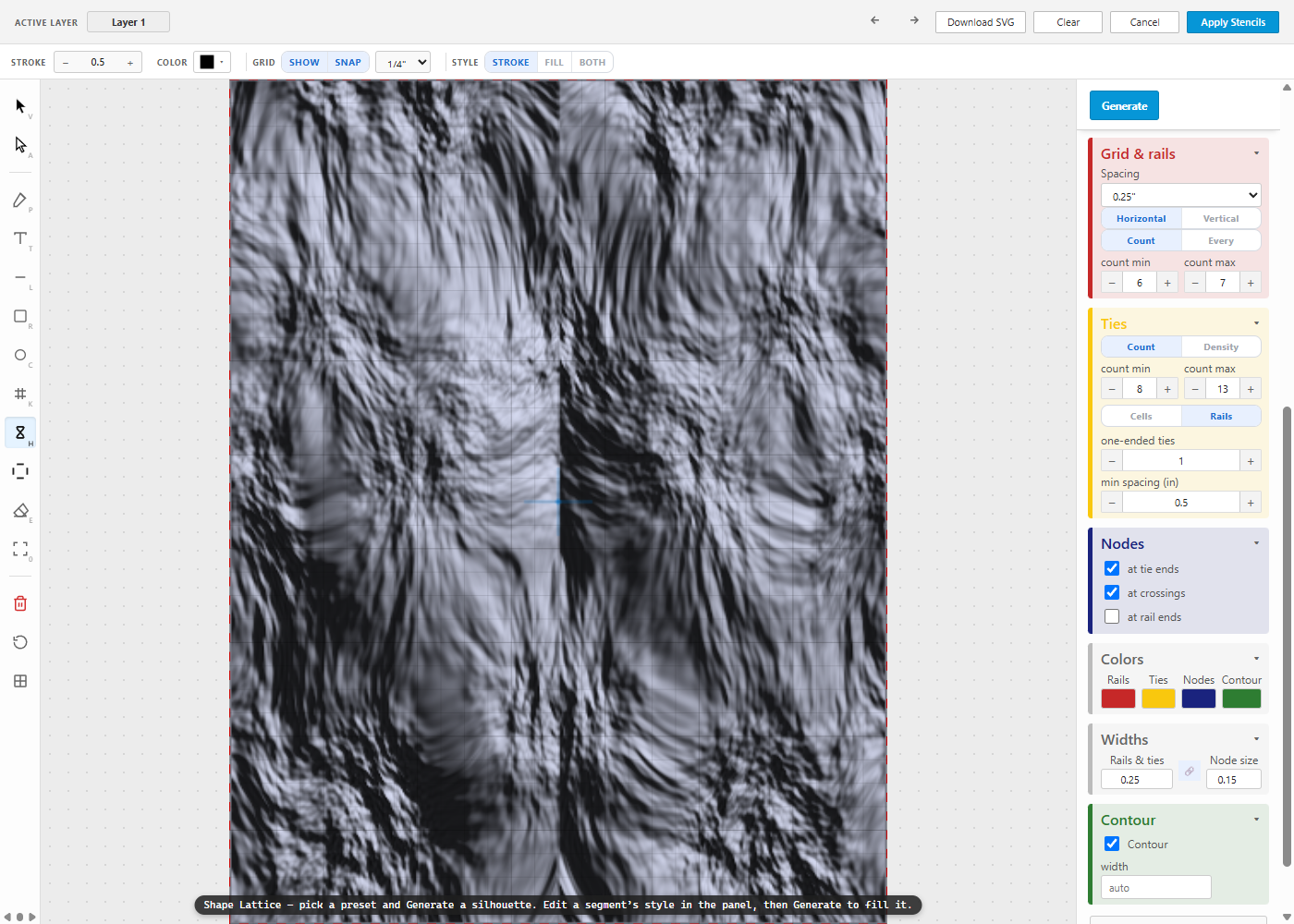Enable the 'at rail ends' checkbox
The width and height of the screenshot is (1294, 924).
pyautogui.click(x=1112, y=617)
